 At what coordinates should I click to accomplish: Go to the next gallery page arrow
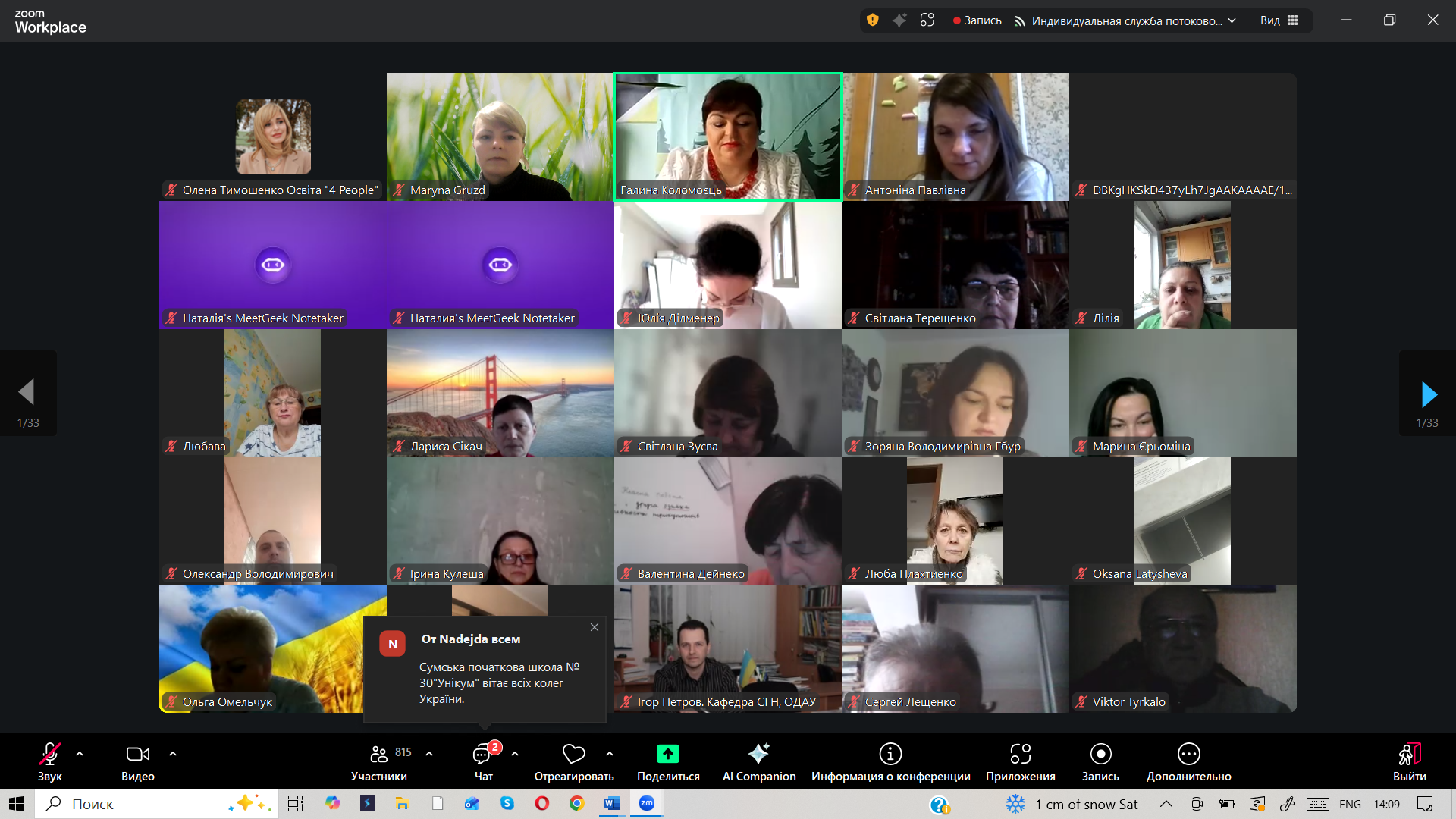pyautogui.click(x=1429, y=394)
